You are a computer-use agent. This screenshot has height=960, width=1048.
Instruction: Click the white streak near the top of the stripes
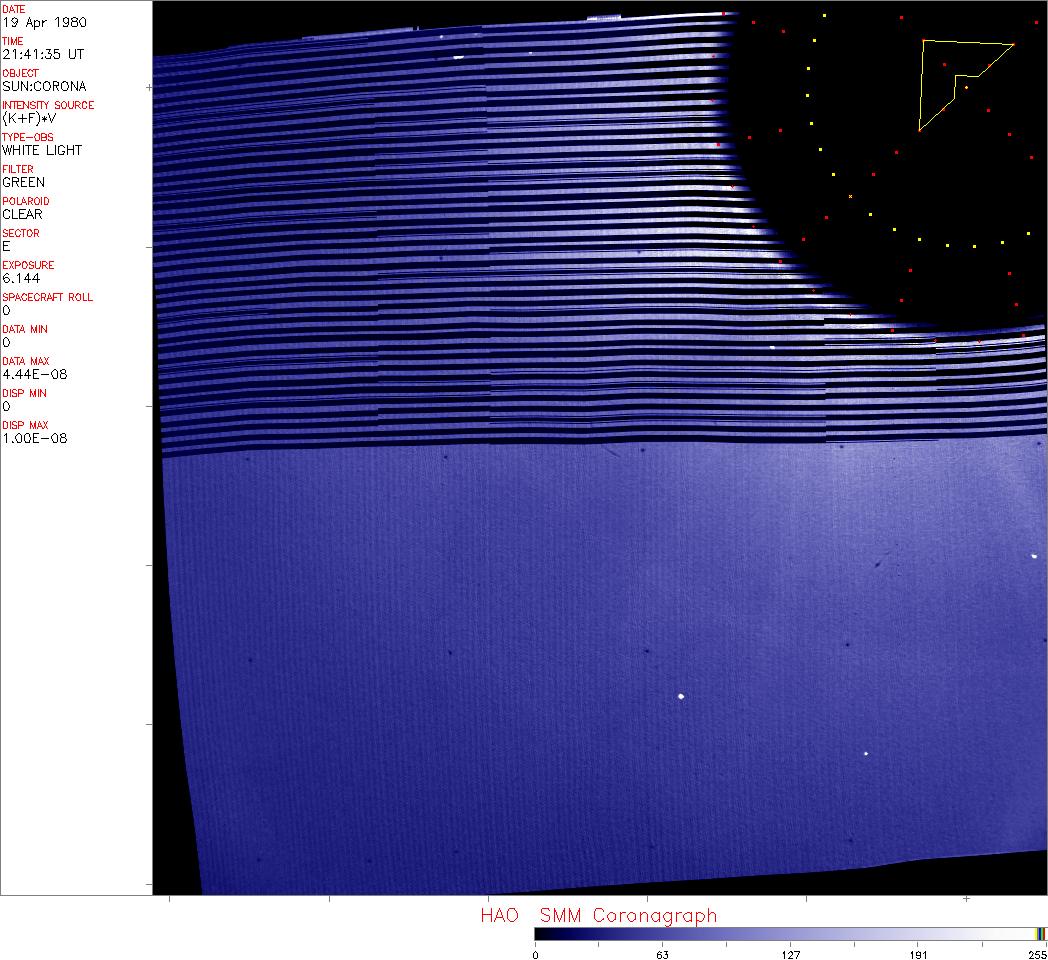point(458,57)
